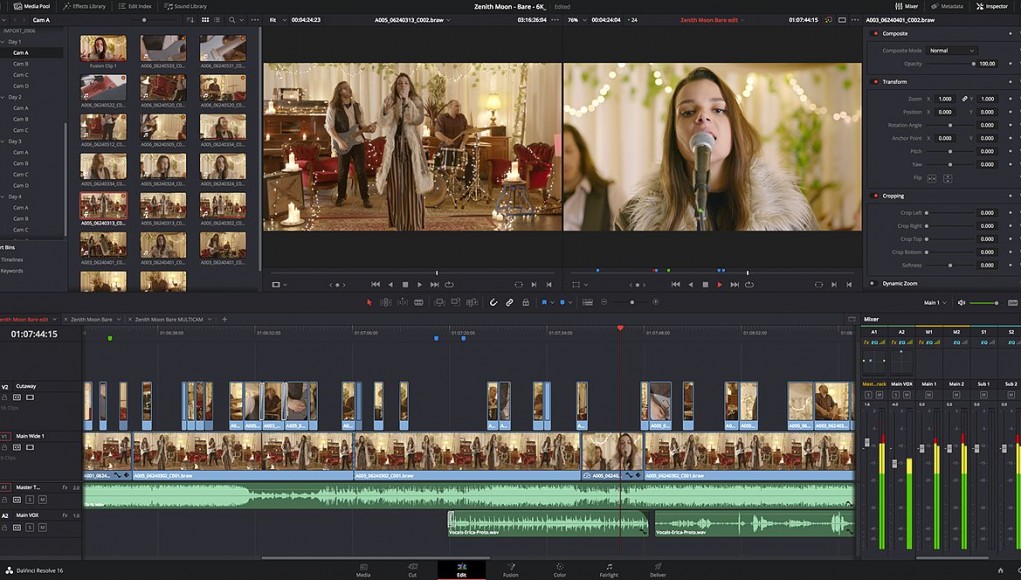Toggle the Composite section enable switch

click(x=875, y=33)
